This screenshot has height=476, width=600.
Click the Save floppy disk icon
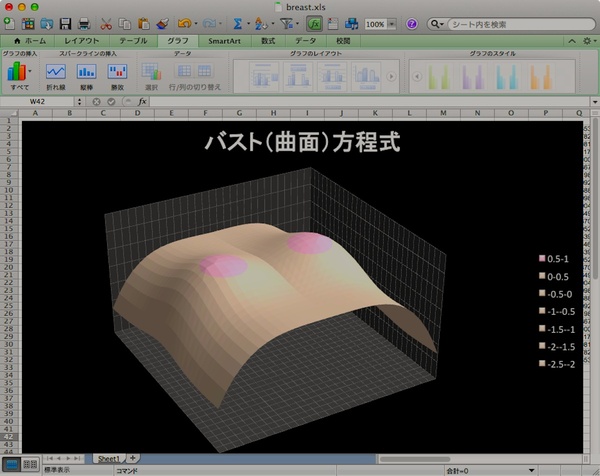[64, 23]
